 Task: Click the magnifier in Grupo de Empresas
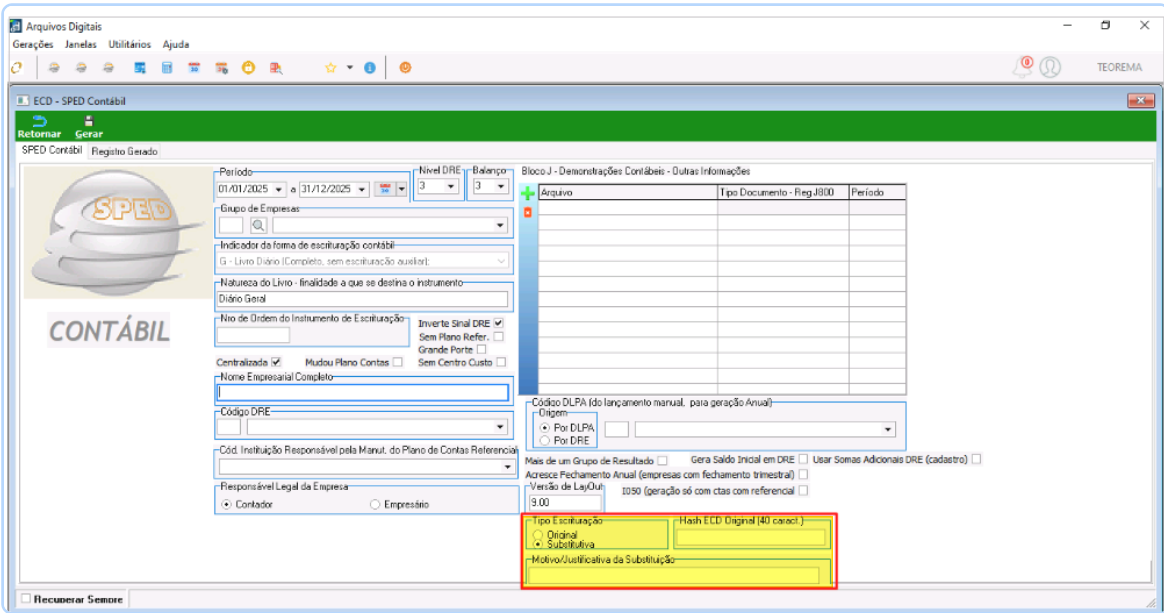[258, 225]
